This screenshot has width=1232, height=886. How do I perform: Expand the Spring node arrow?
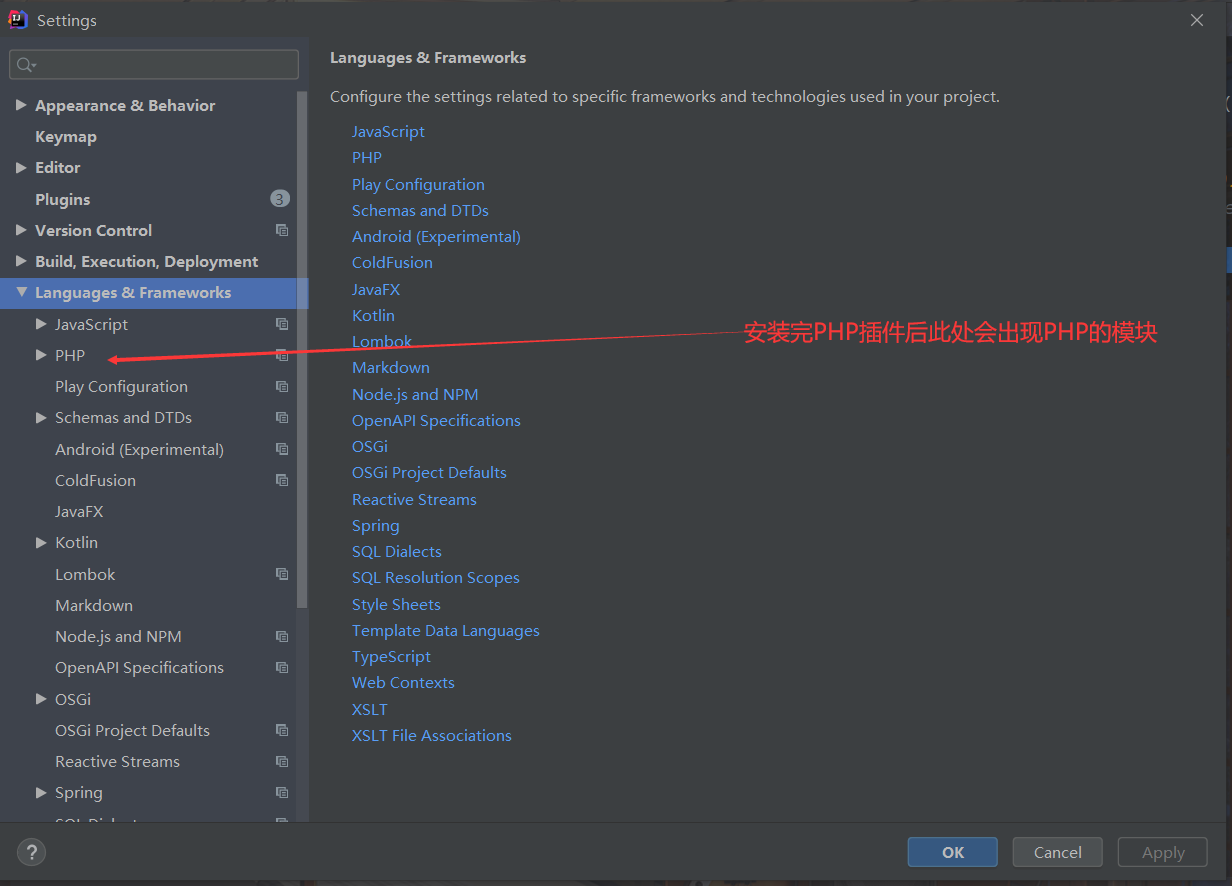click(x=41, y=792)
